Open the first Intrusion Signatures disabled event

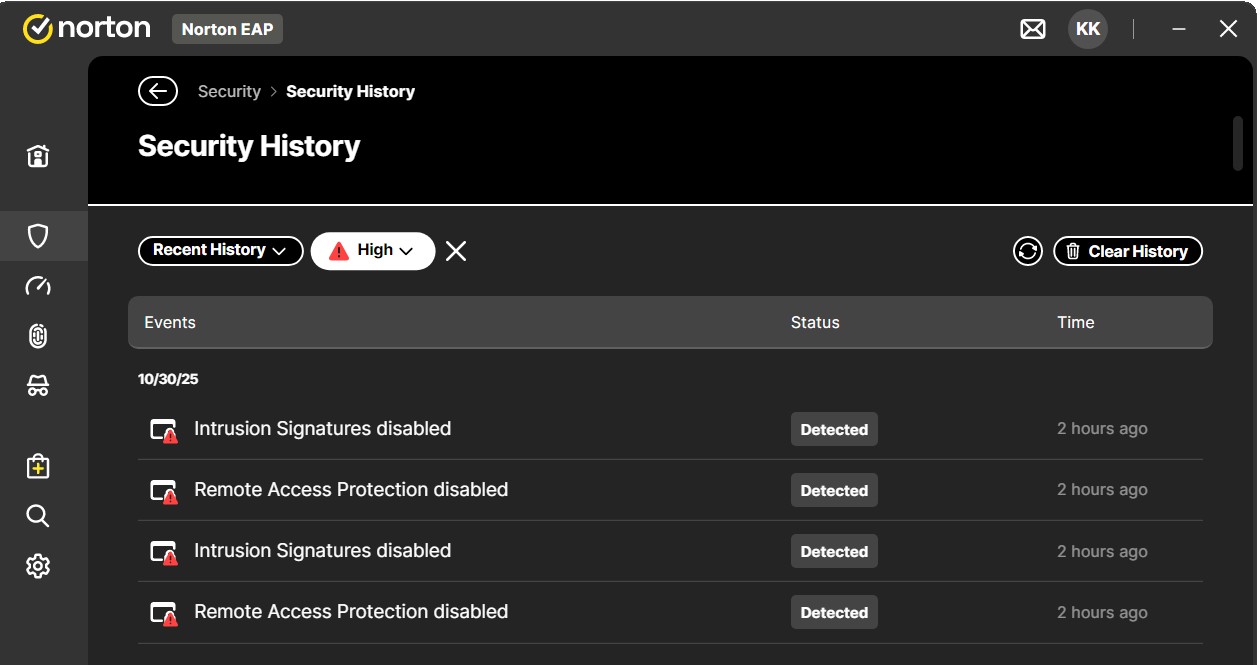point(322,429)
